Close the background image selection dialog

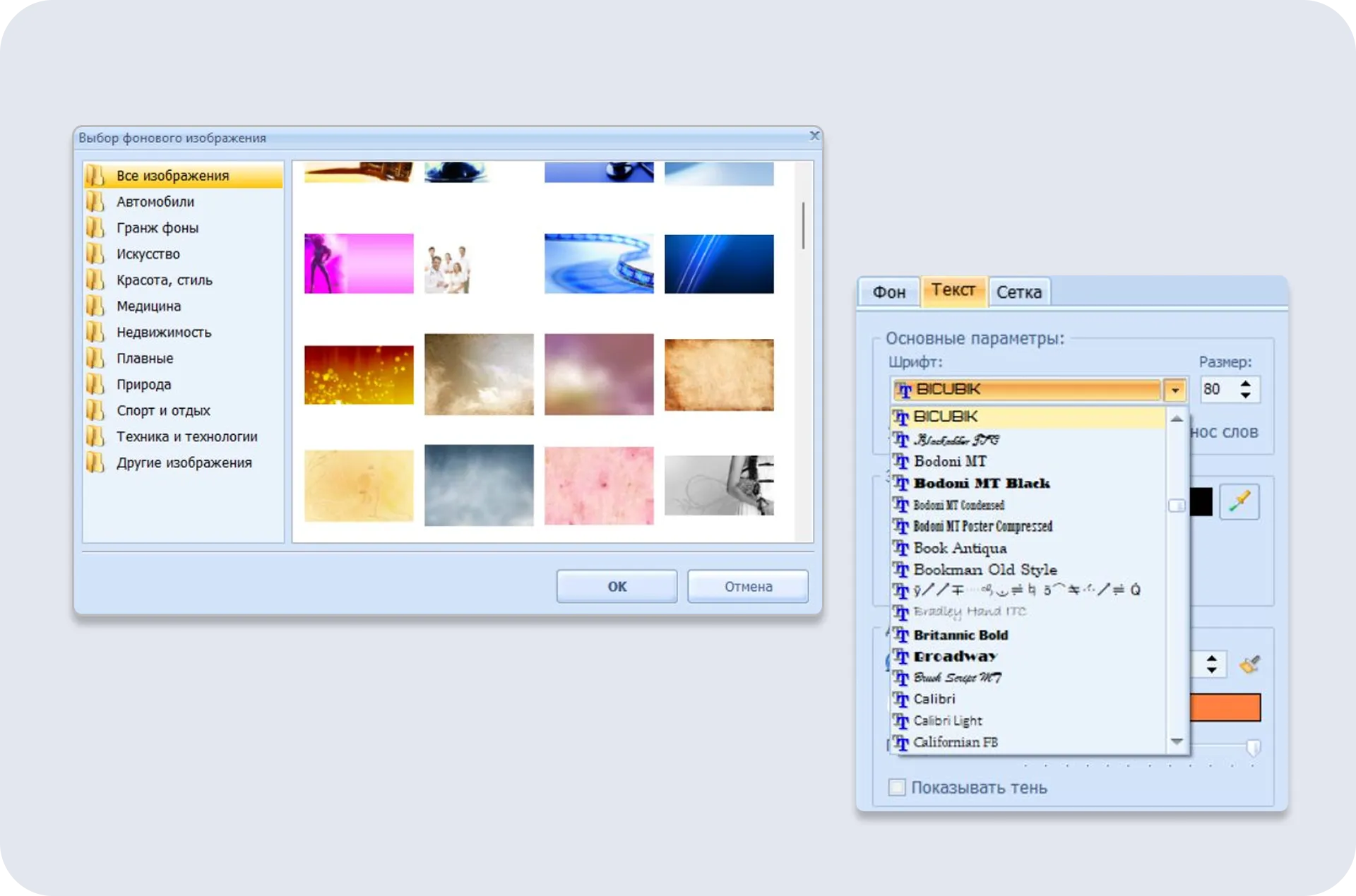[814, 136]
